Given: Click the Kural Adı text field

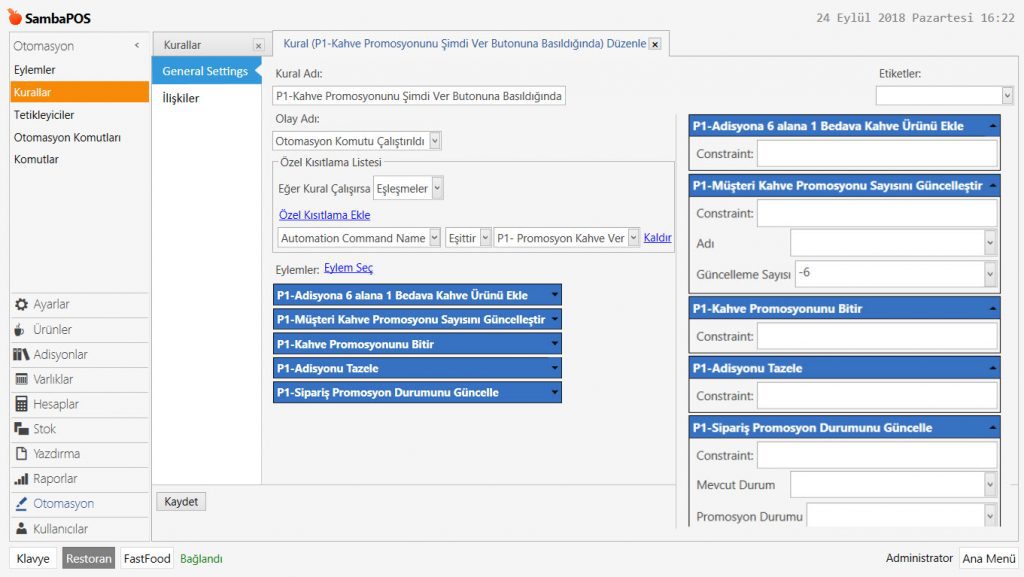Looking at the screenshot, I should 419,96.
